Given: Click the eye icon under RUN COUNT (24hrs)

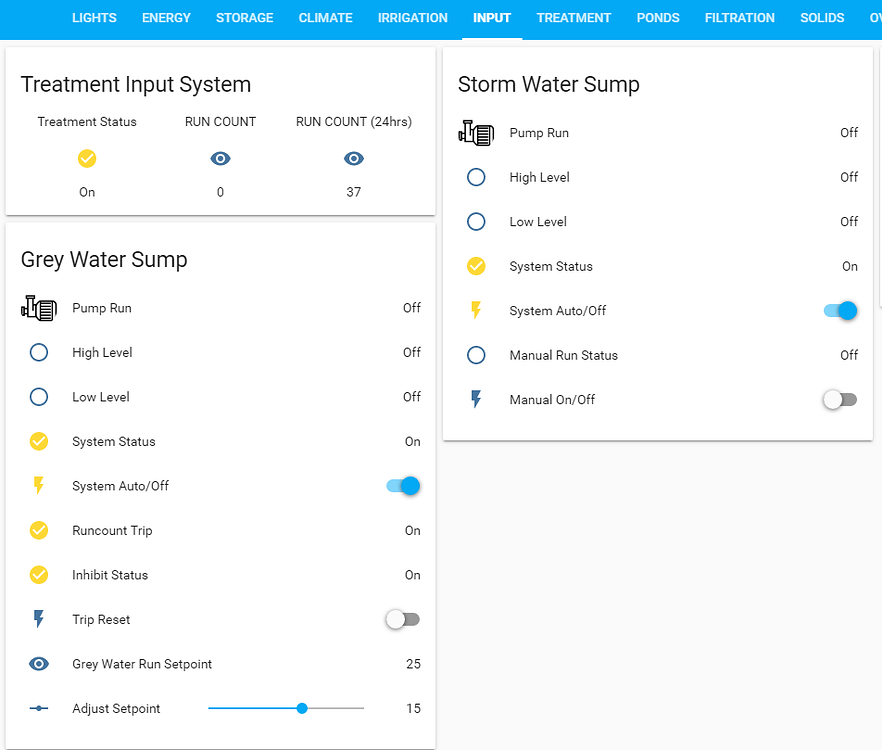Looking at the screenshot, I should pyautogui.click(x=353, y=158).
